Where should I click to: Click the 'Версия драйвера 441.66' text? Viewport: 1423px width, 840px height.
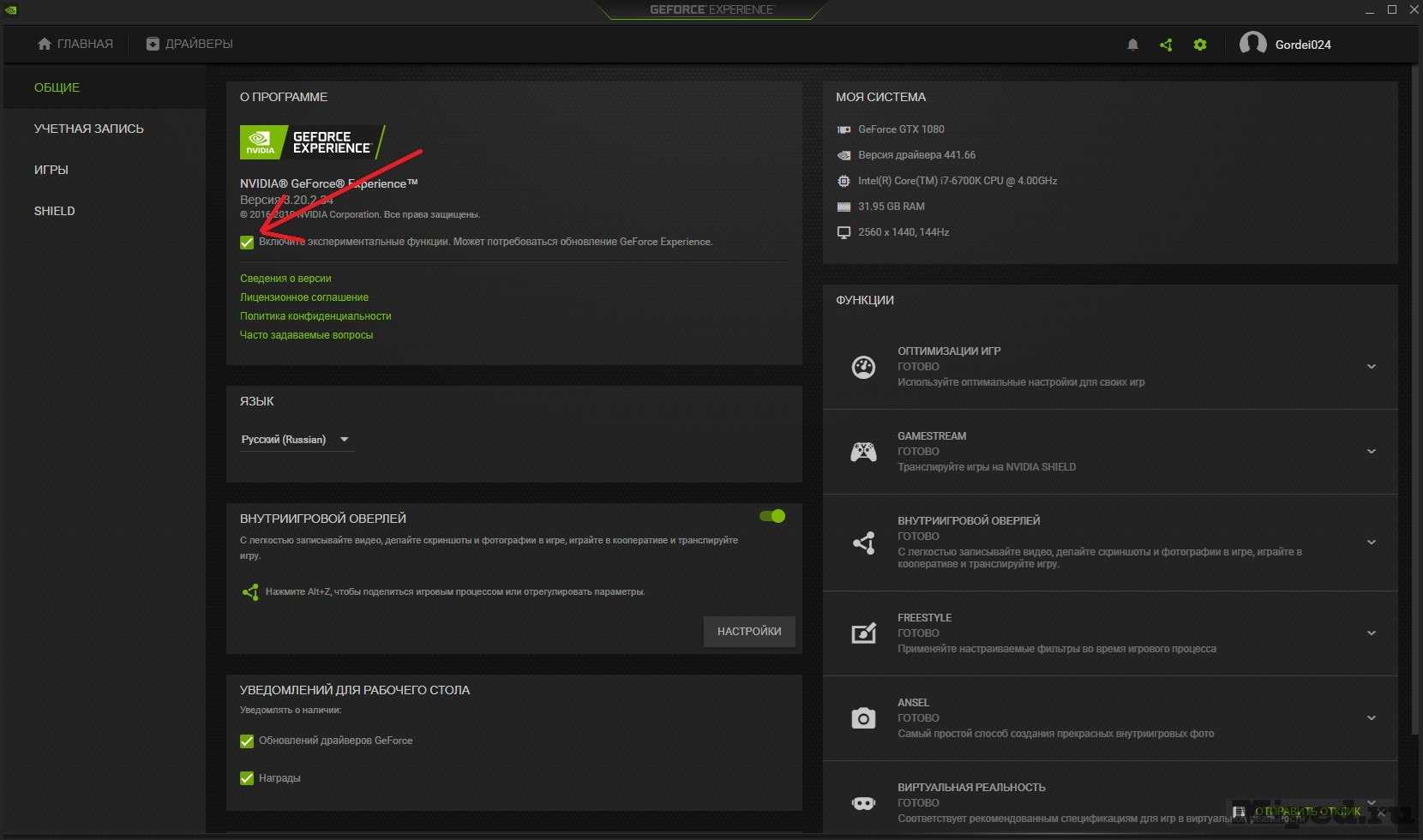point(916,155)
